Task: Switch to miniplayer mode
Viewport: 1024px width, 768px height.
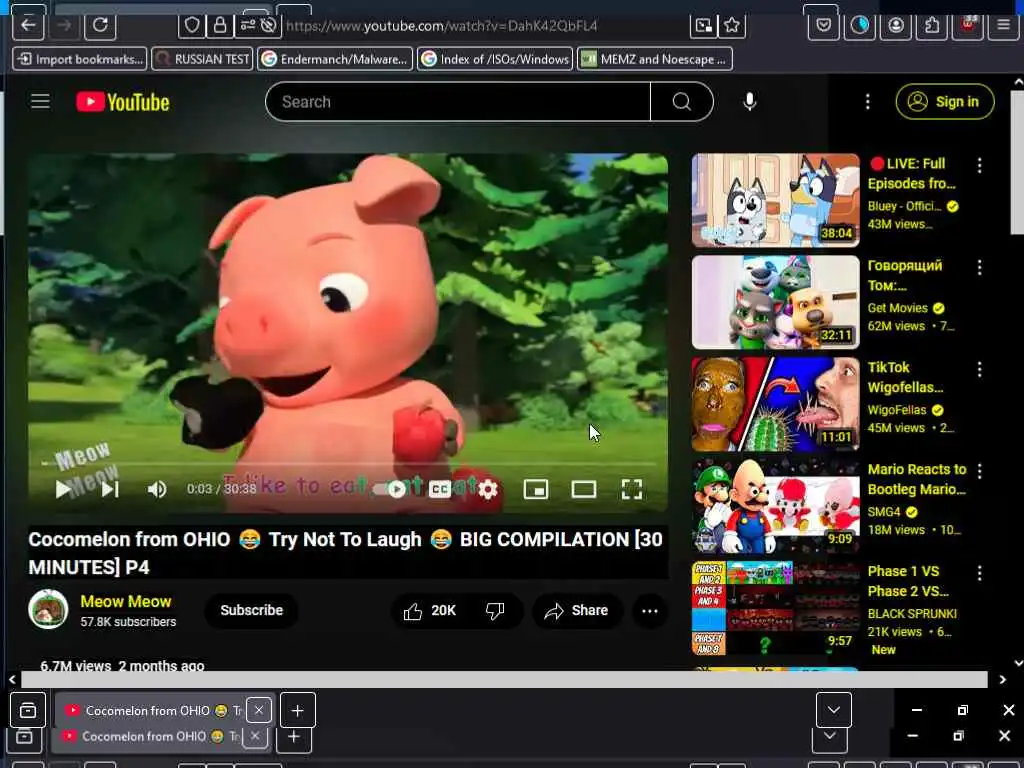Action: [536, 489]
